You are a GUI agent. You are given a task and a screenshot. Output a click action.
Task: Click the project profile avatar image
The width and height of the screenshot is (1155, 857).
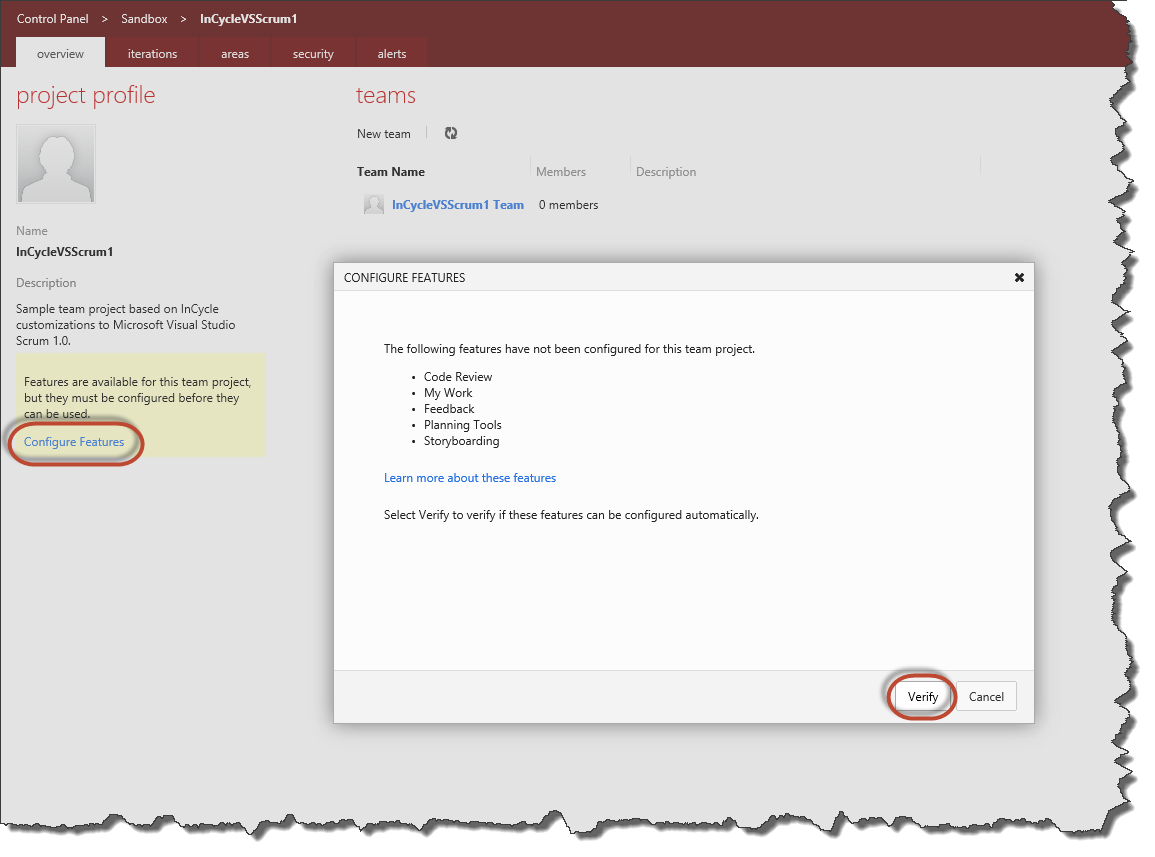click(56, 164)
